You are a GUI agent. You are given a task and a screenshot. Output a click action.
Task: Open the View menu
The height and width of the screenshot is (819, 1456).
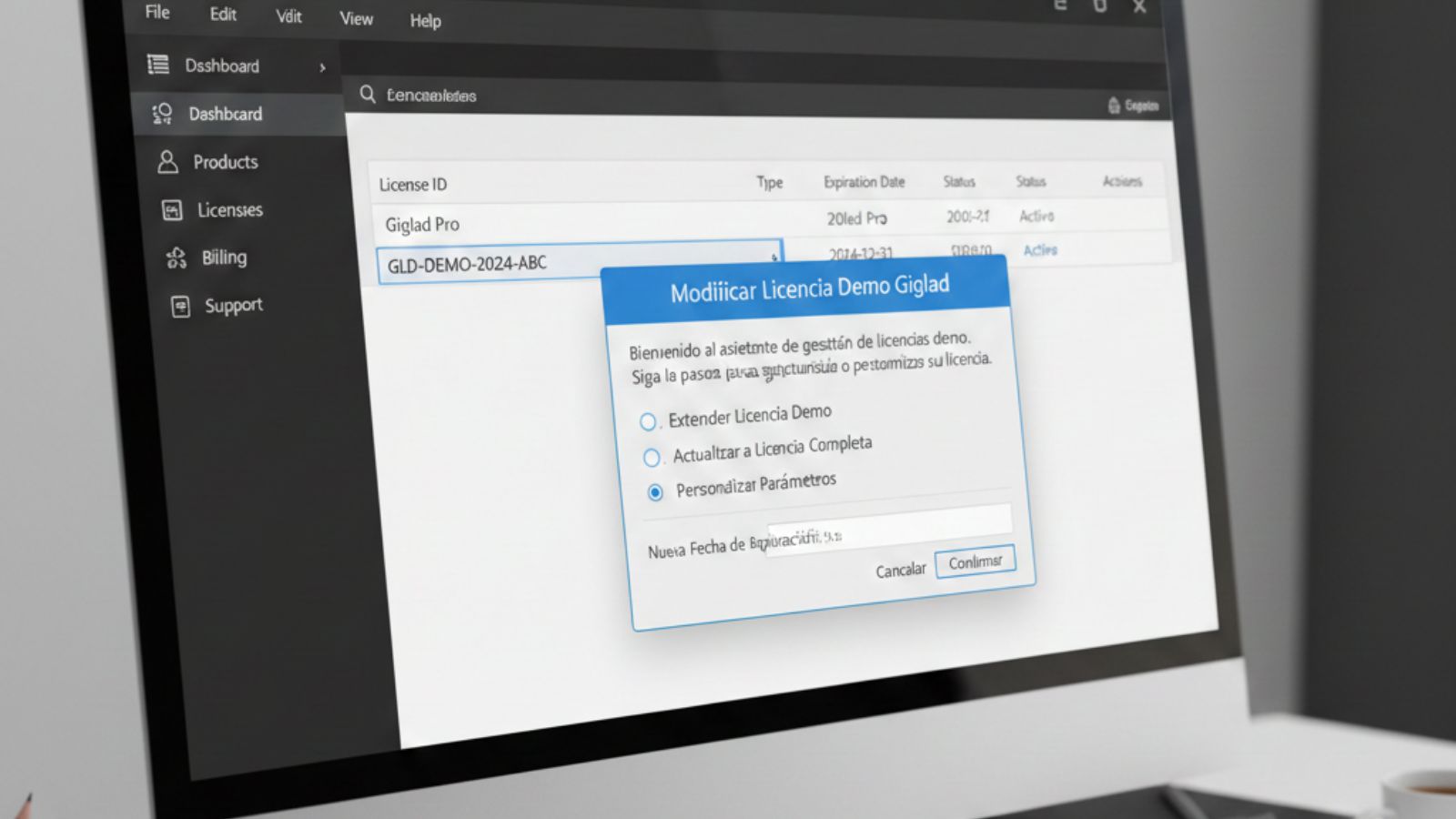356,18
